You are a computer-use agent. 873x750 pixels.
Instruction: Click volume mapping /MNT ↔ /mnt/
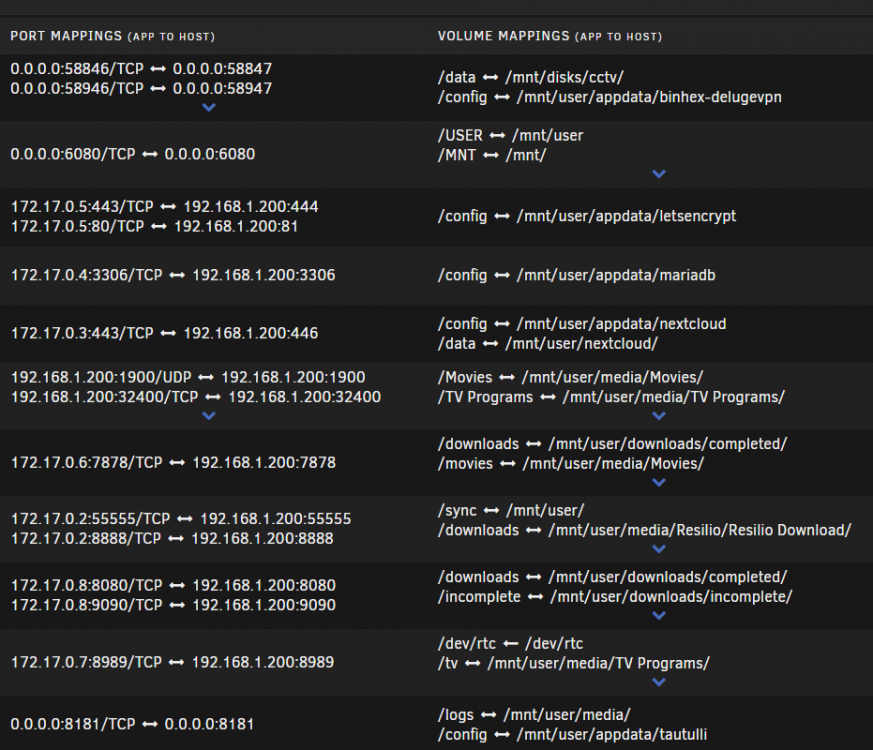pos(492,155)
